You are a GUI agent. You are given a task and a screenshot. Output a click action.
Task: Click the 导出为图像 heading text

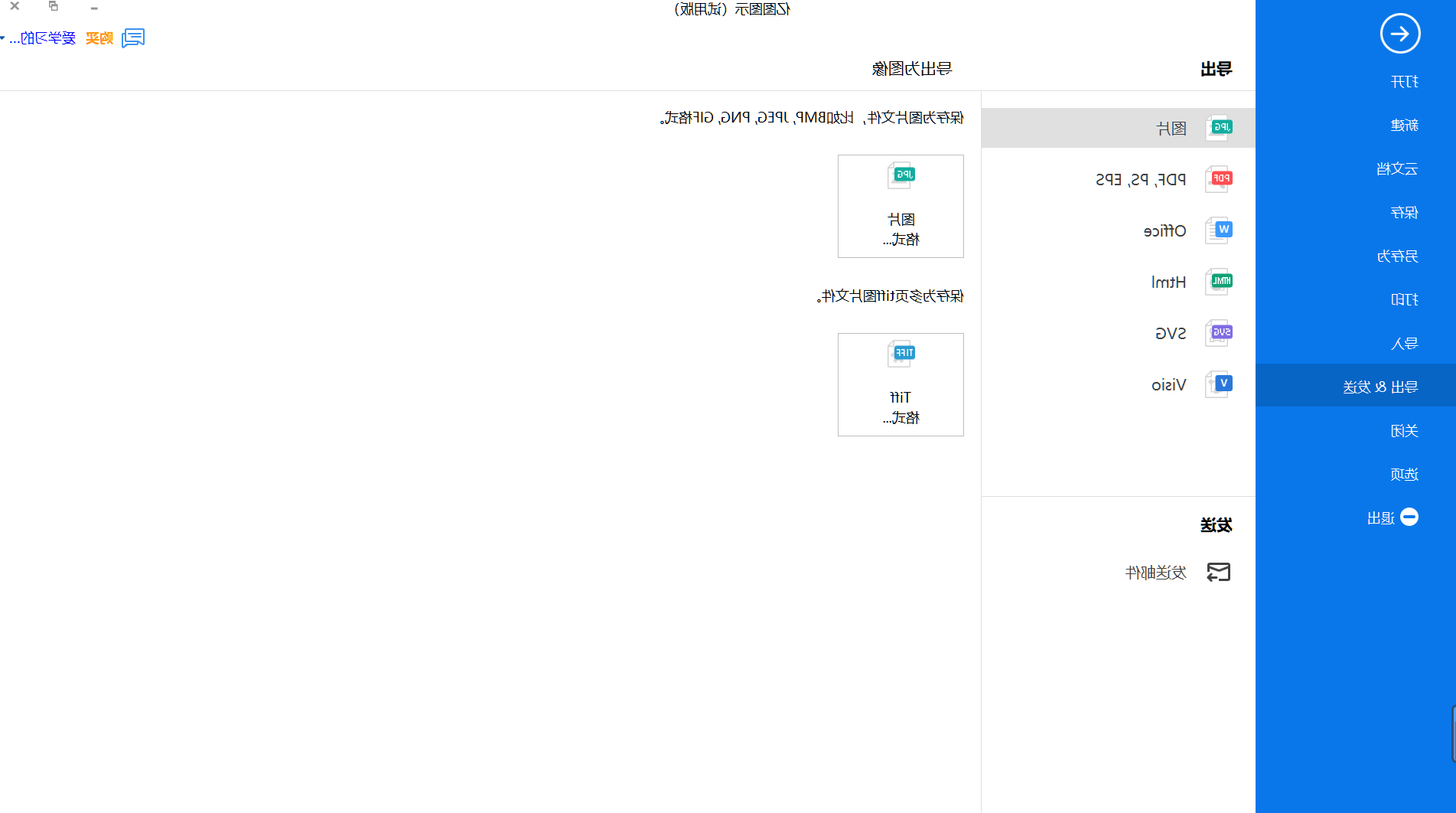[x=912, y=69]
